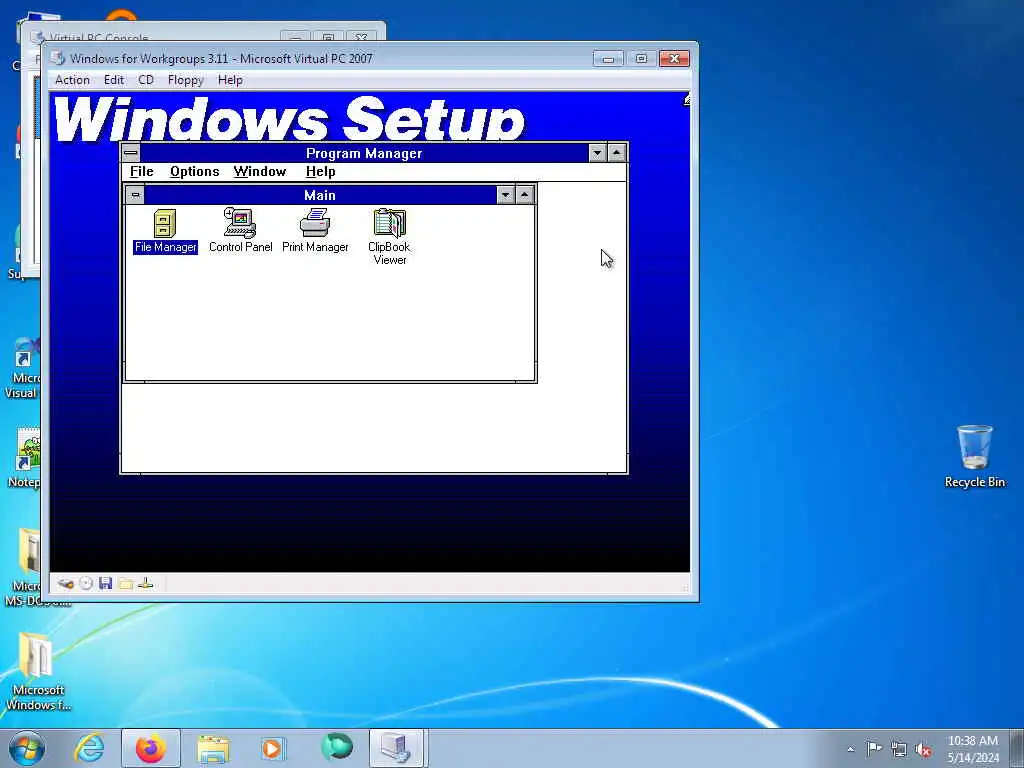Click the Program Manager title bar
Screen dimensions: 1024x768
click(x=364, y=153)
